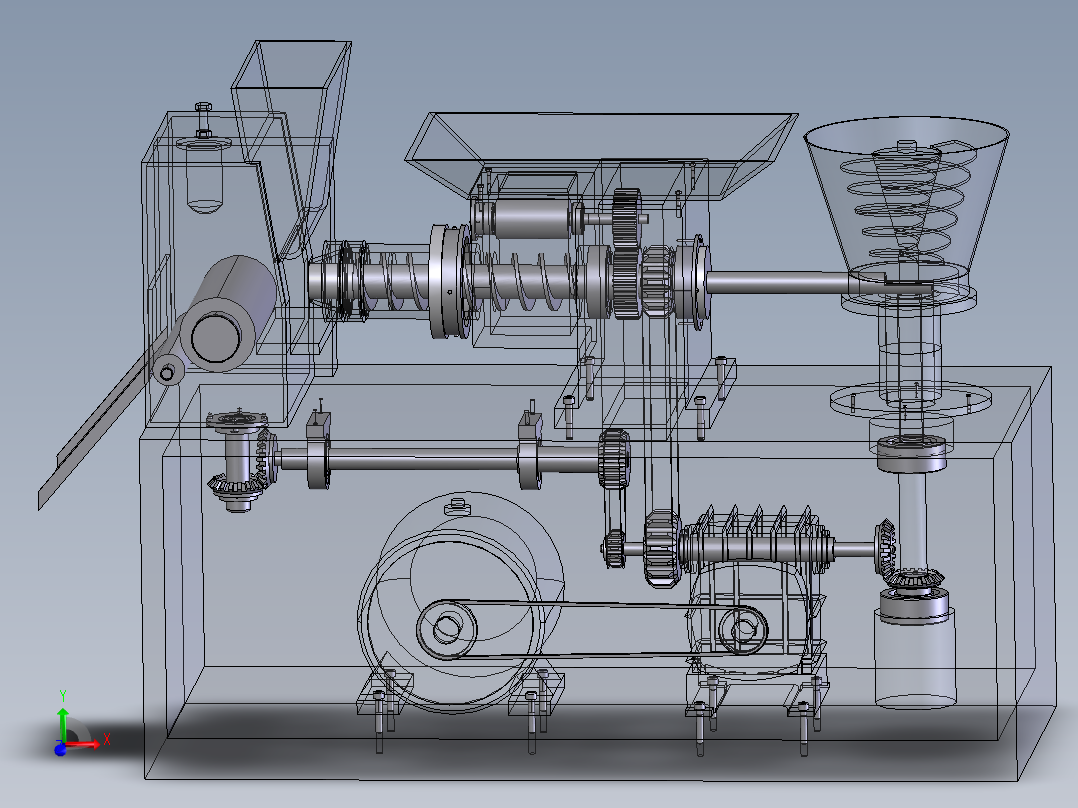Select the lower bearing on vertical shaft
Viewport: 1078px width, 808px height.
point(914,605)
